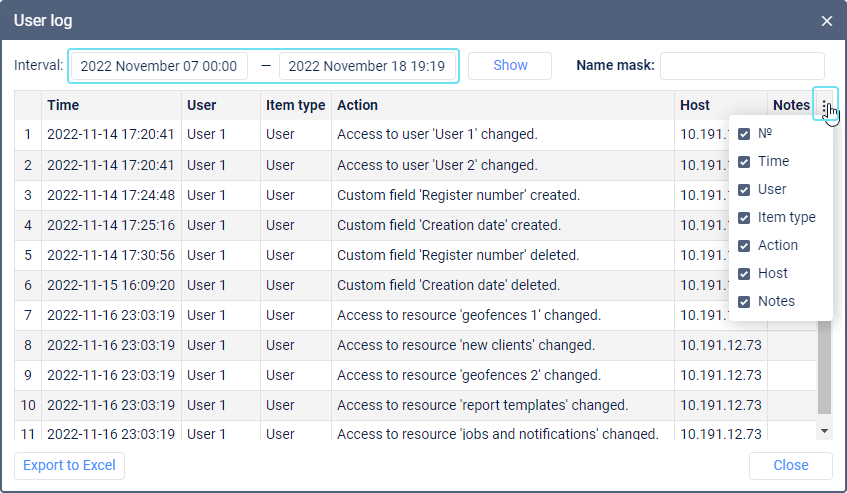
Task: Open the interval start date field
Action: pyautogui.click(x=159, y=66)
